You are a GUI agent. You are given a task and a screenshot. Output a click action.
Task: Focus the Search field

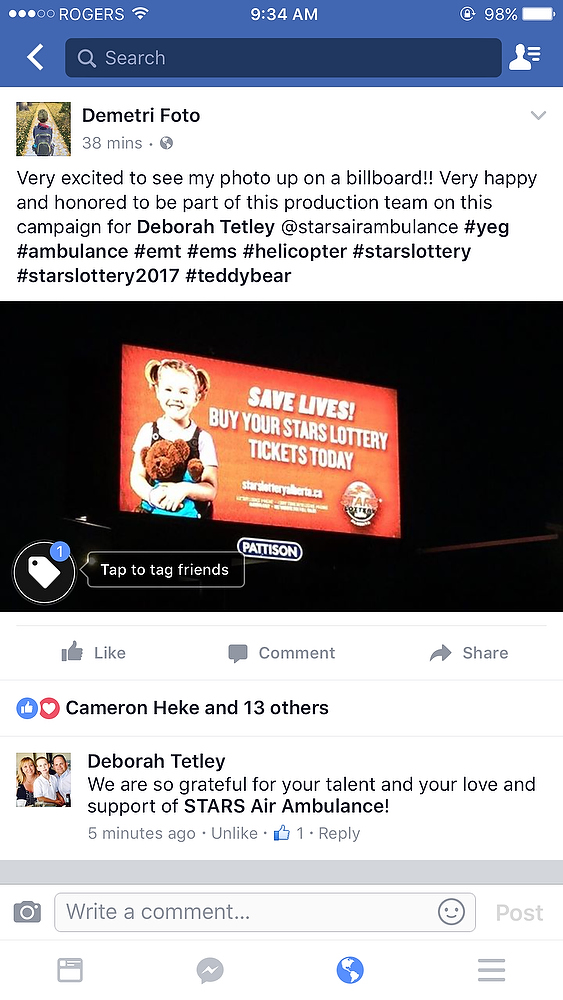point(283,57)
